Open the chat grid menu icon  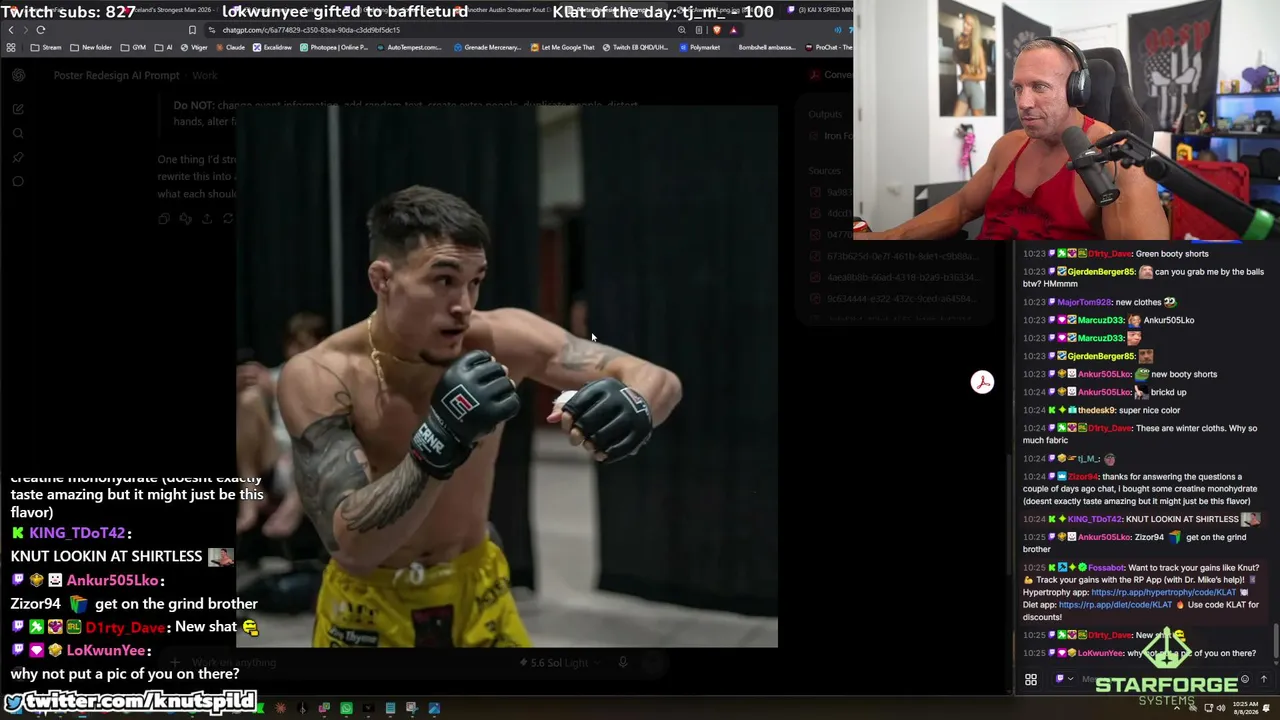point(1031,680)
